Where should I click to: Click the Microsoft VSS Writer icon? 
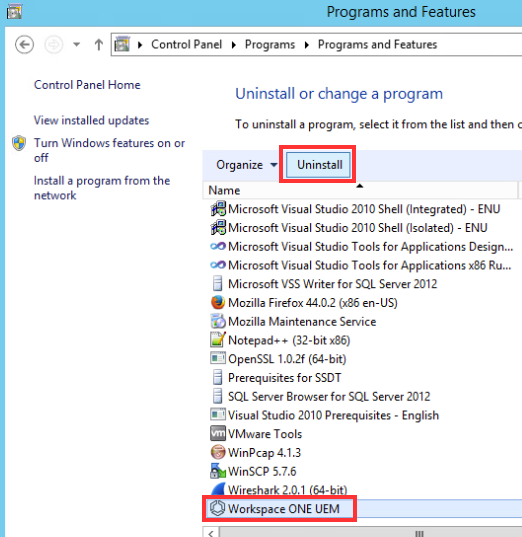[218, 284]
